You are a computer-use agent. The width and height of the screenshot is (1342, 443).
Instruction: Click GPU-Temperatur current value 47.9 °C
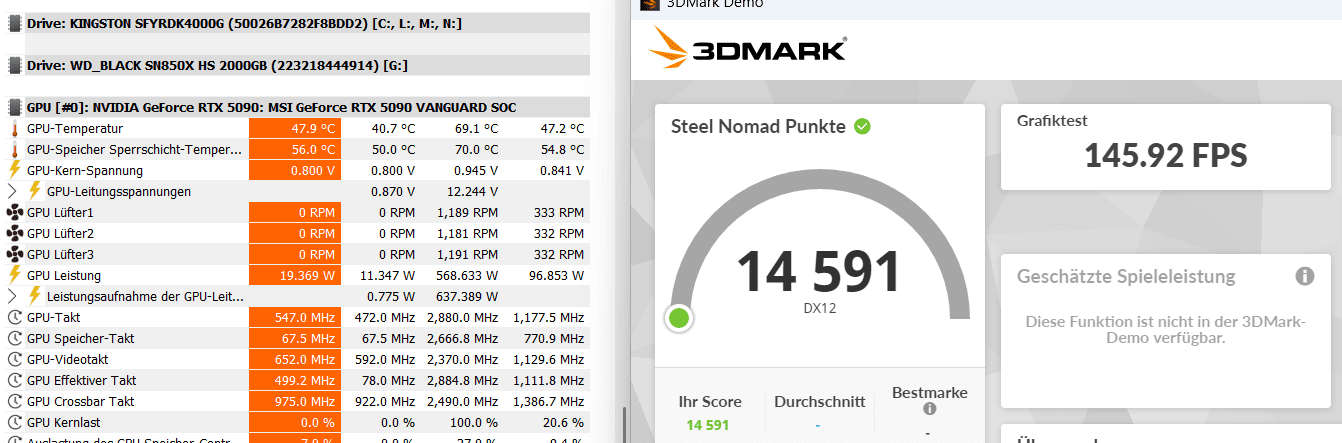tap(294, 128)
